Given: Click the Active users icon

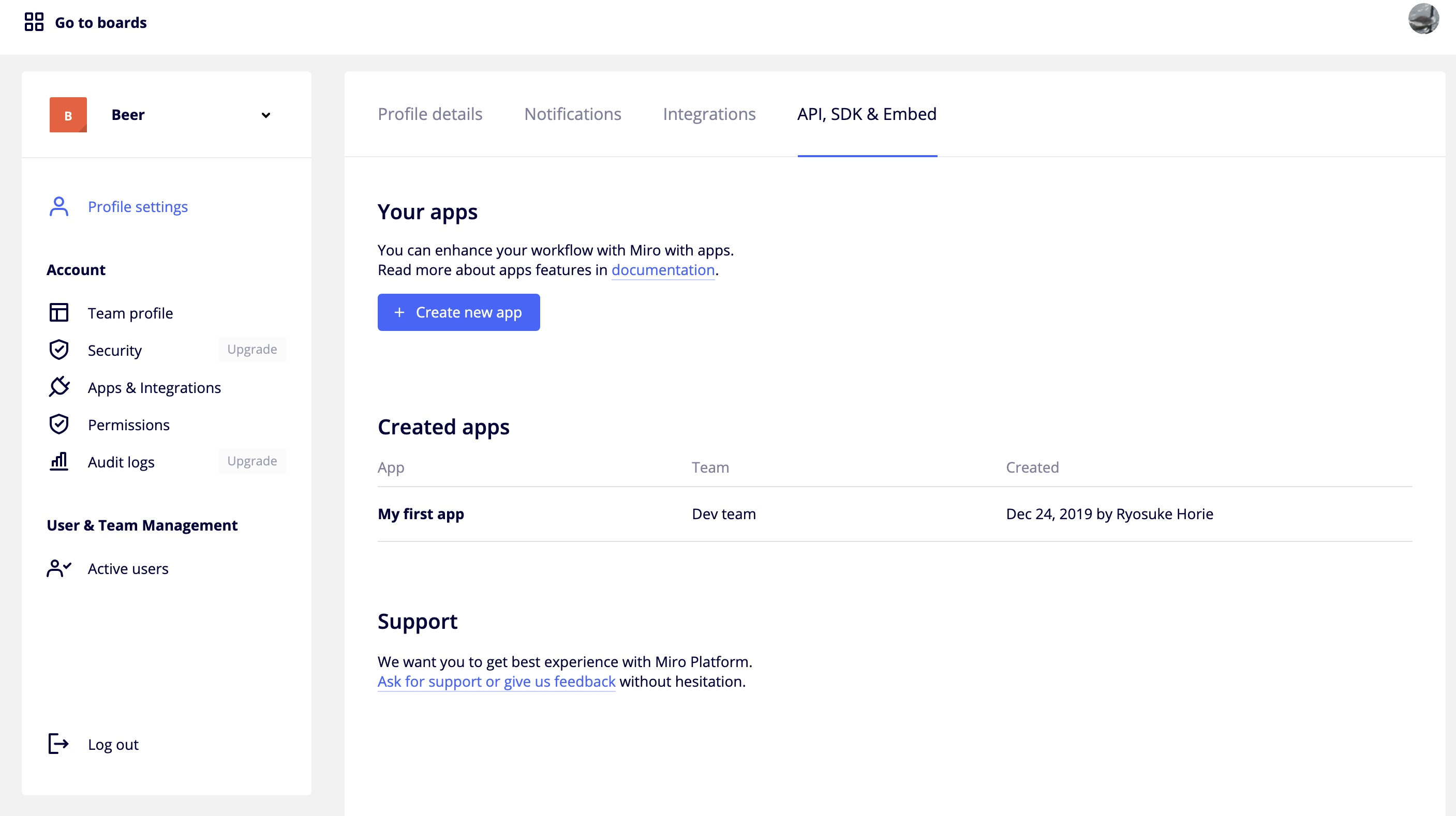Looking at the screenshot, I should click(59, 568).
